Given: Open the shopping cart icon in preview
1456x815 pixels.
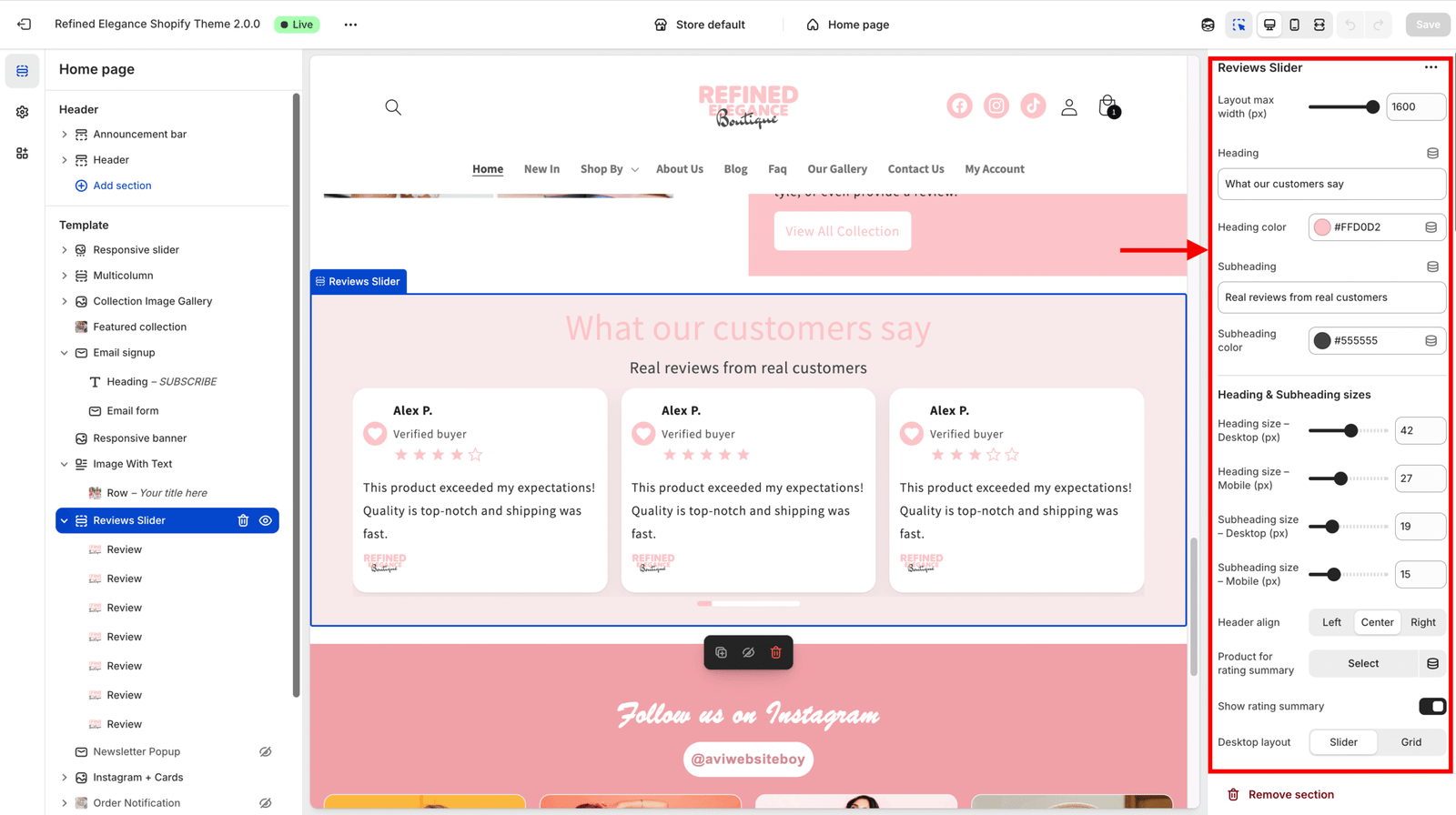Looking at the screenshot, I should coord(1107,106).
